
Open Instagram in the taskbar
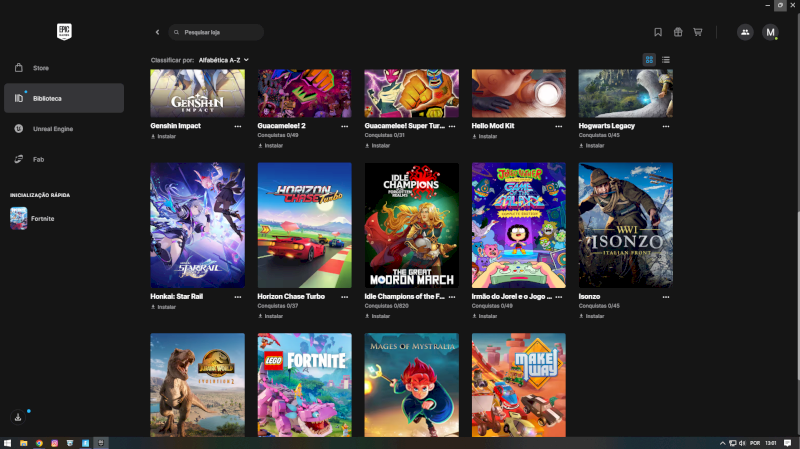[54, 443]
